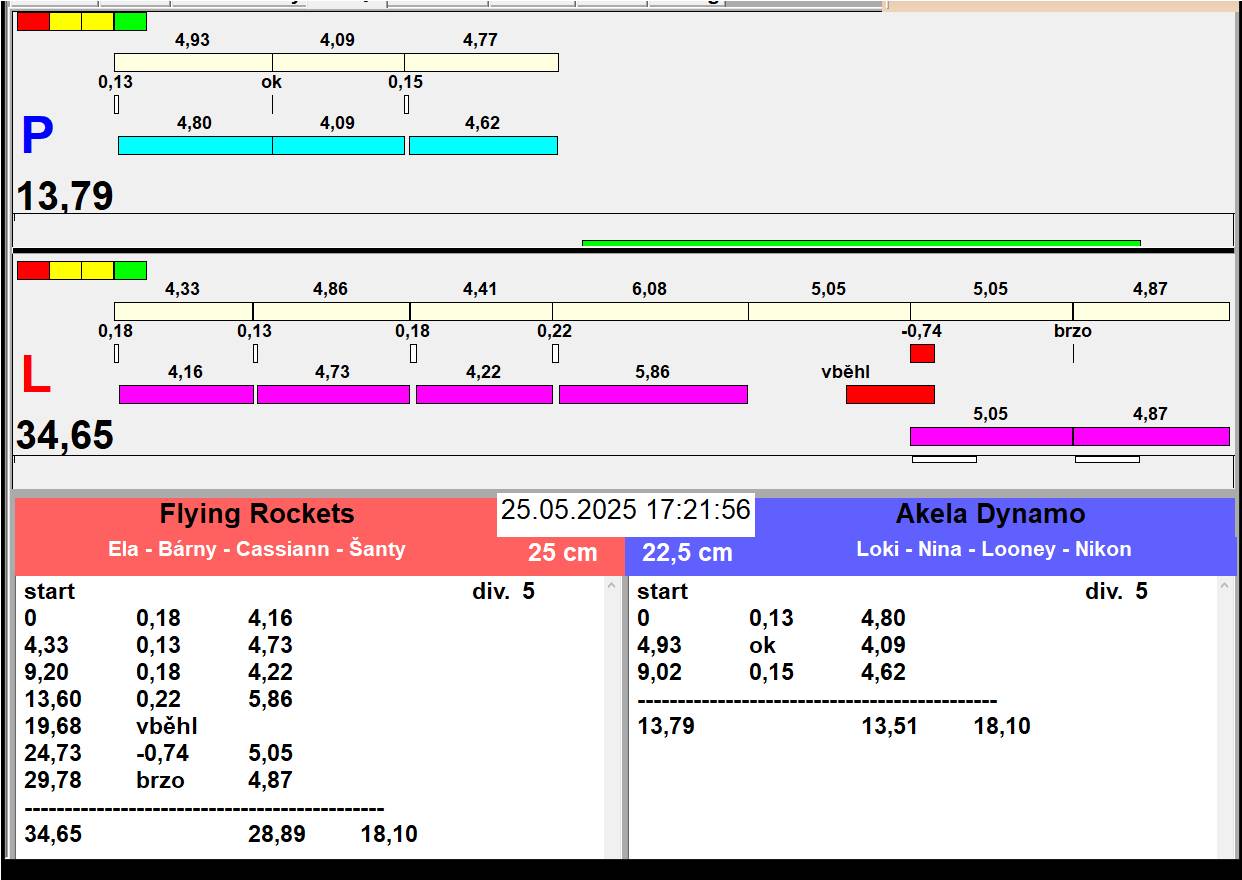Select the cyan 4,80 run bar
The image size is (1242, 880).
coord(195,145)
